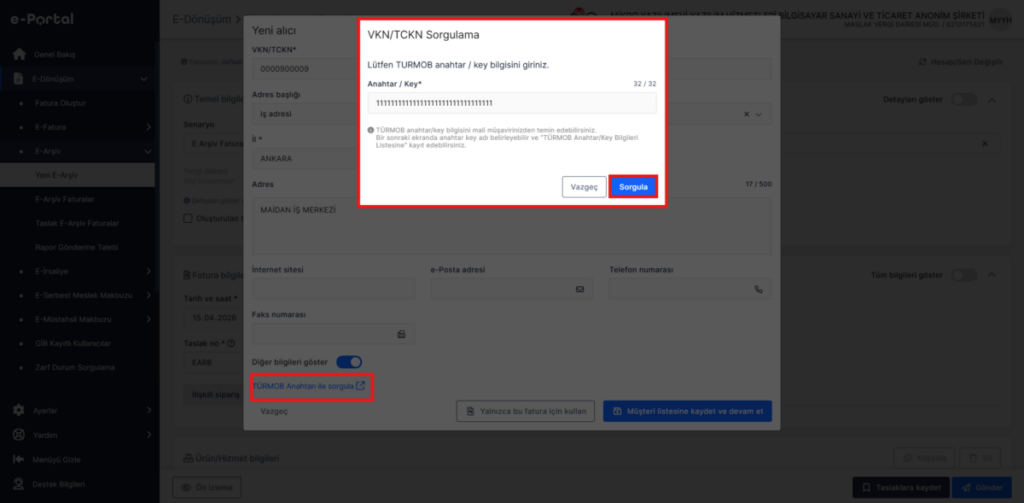This screenshot has width=1024, height=503.
Task: Open Genel Bakış home icon
Action: pos(19,54)
